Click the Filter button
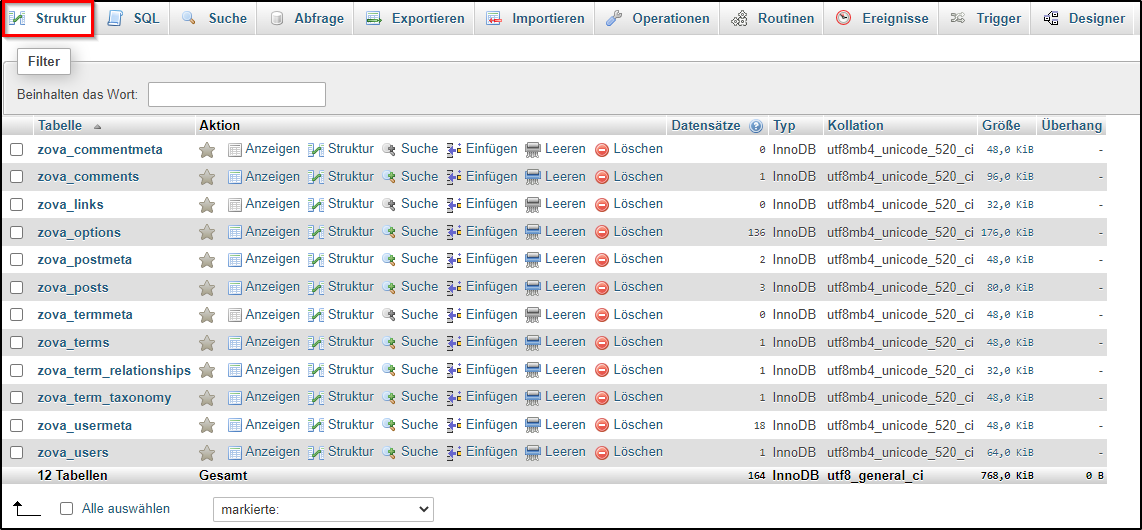The height and width of the screenshot is (530, 1142). click(x=44, y=62)
